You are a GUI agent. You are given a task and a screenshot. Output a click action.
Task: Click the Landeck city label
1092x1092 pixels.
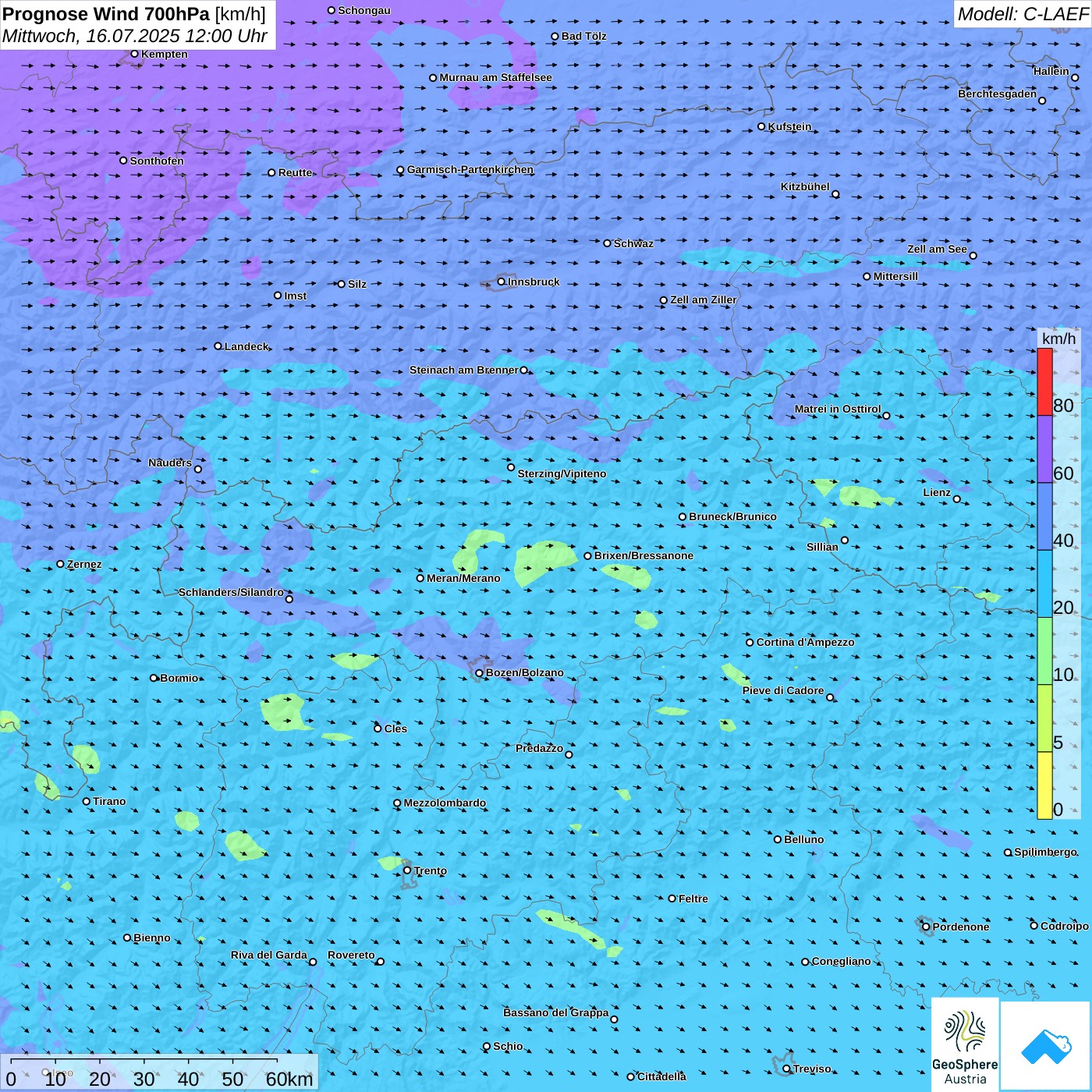pyautogui.click(x=246, y=346)
